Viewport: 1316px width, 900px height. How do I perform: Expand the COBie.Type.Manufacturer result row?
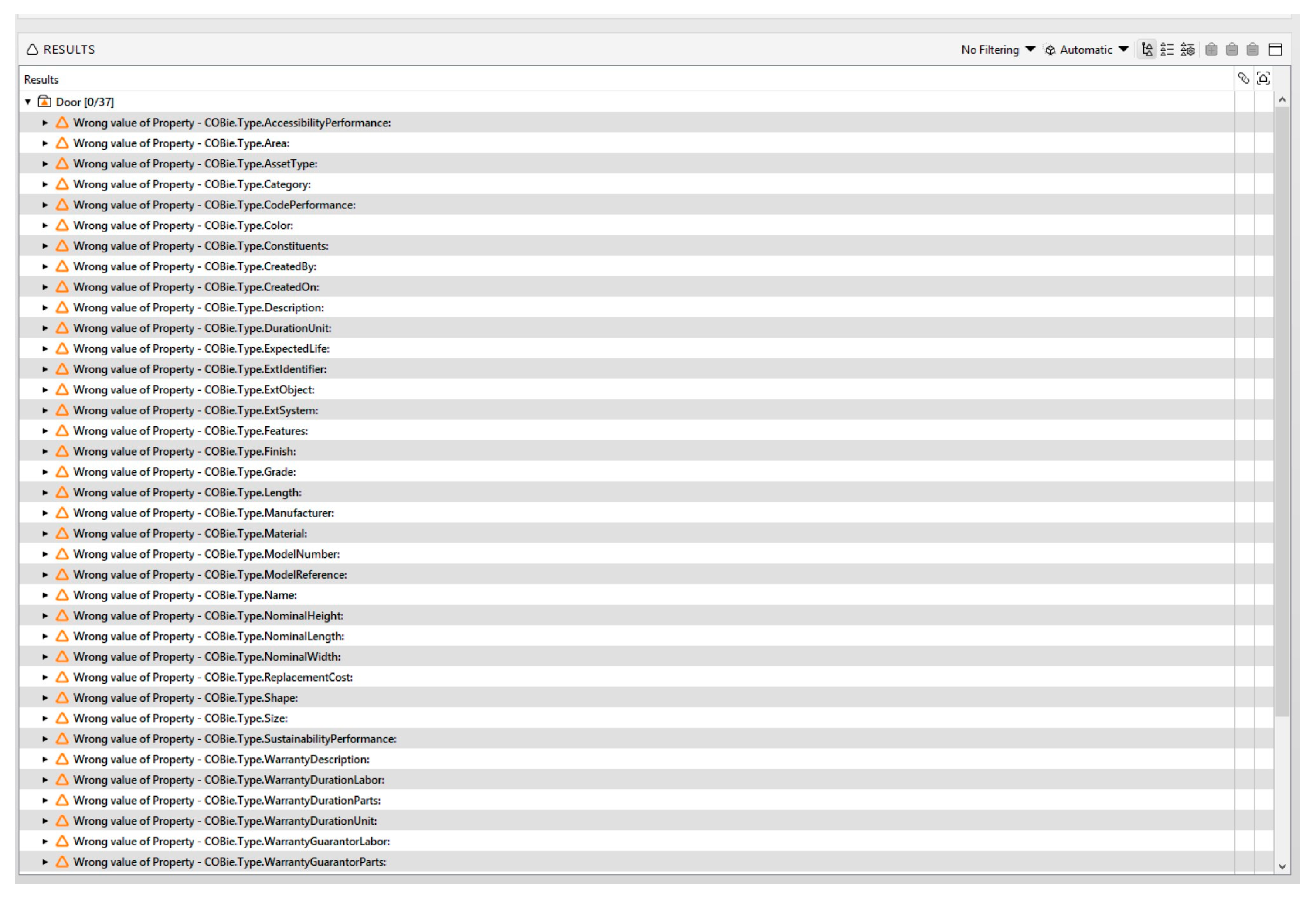[x=45, y=513]
